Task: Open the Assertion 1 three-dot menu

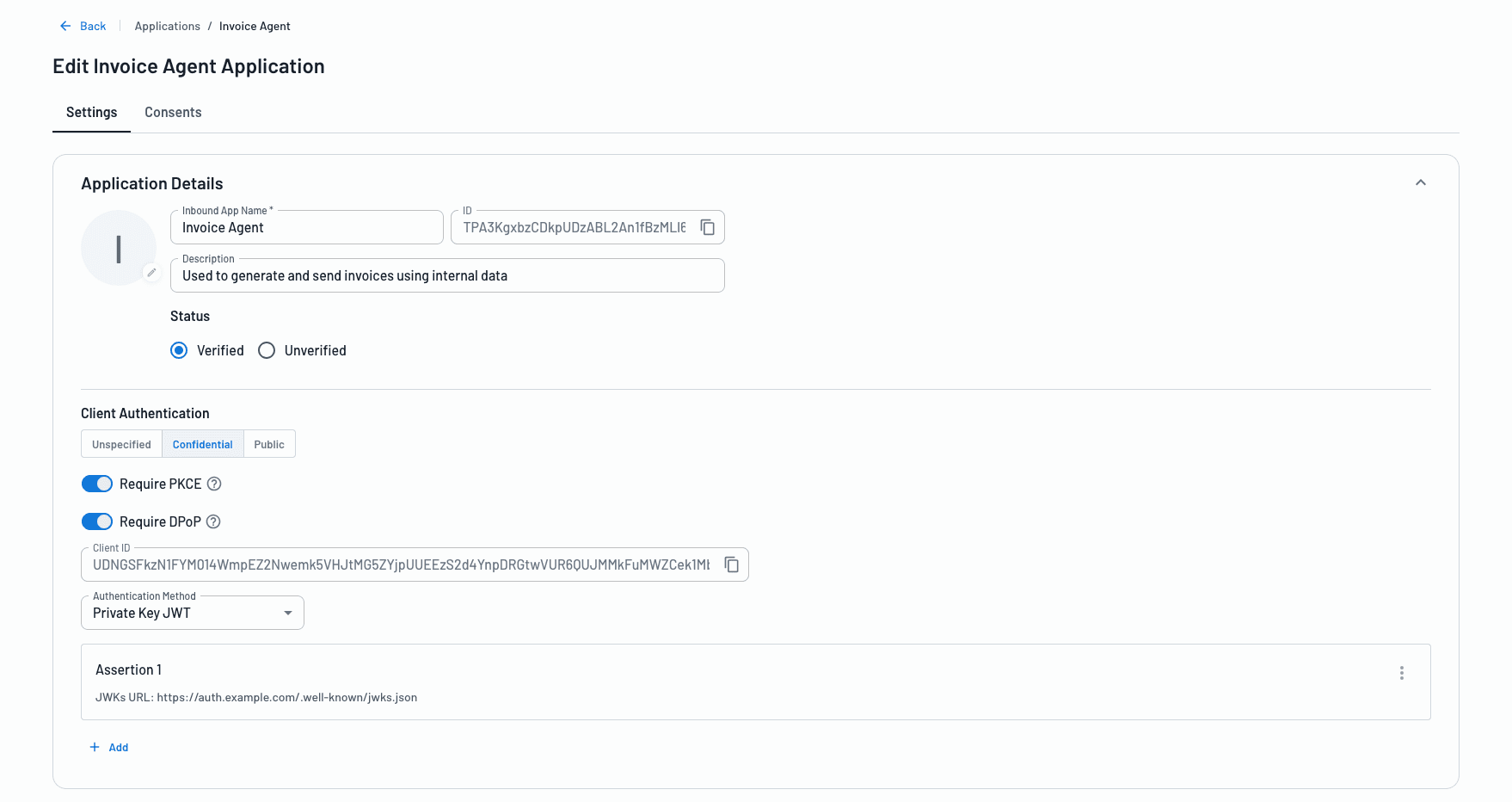Action: click(x=1401, y=673)
